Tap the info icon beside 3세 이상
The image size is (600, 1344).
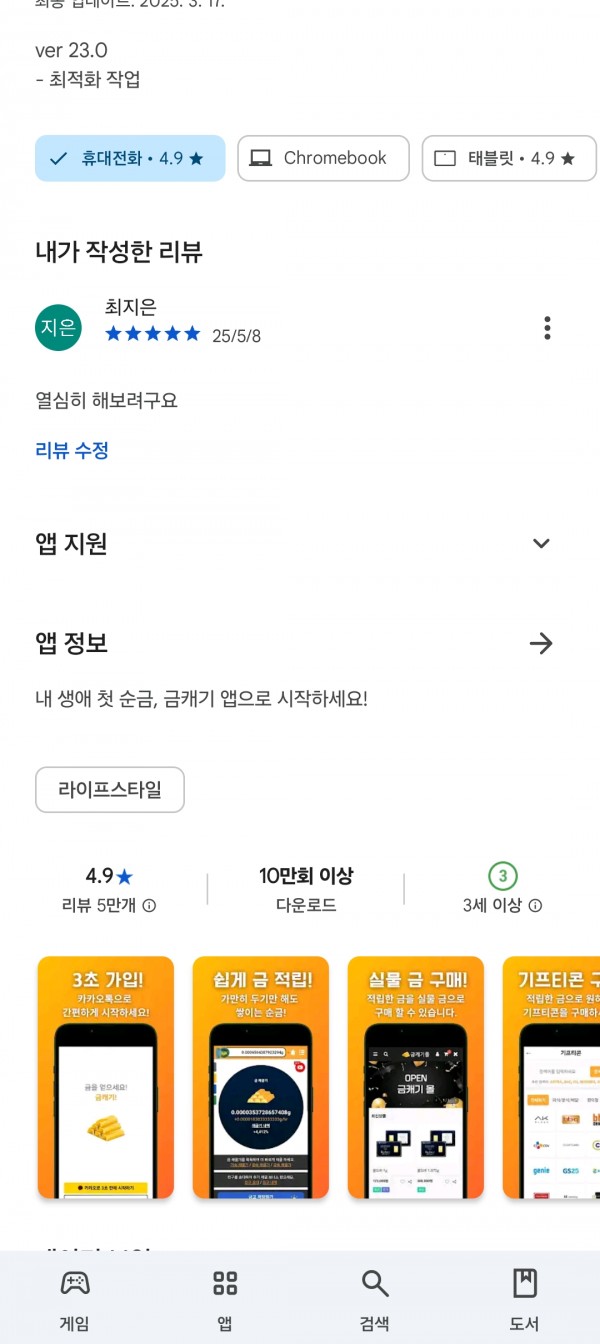[535, 906]
